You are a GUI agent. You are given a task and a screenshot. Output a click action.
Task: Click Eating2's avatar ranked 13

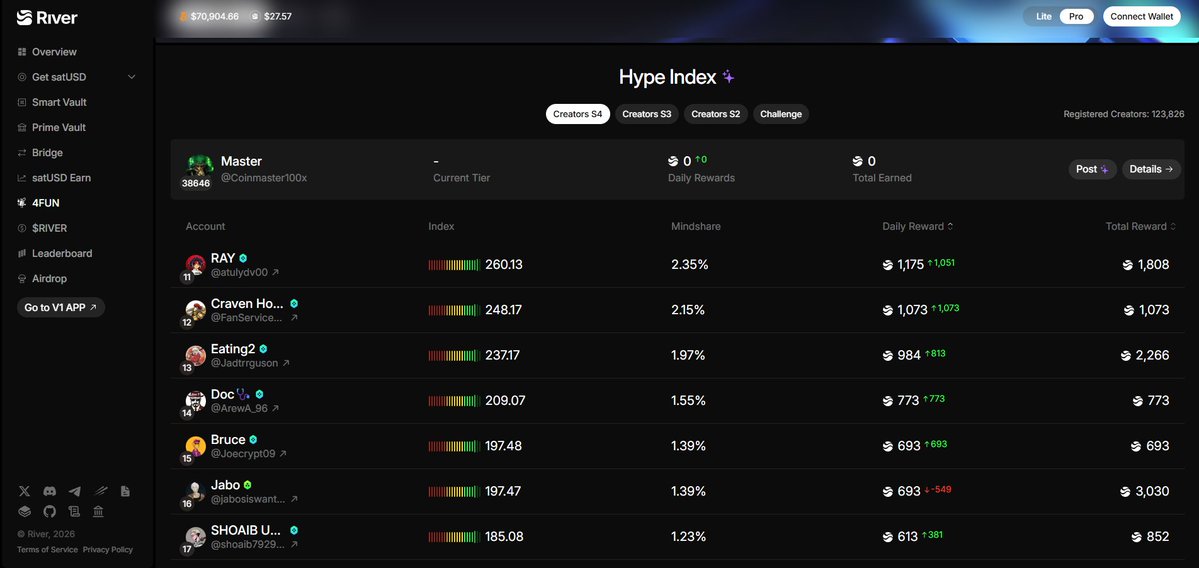[195, 355]
